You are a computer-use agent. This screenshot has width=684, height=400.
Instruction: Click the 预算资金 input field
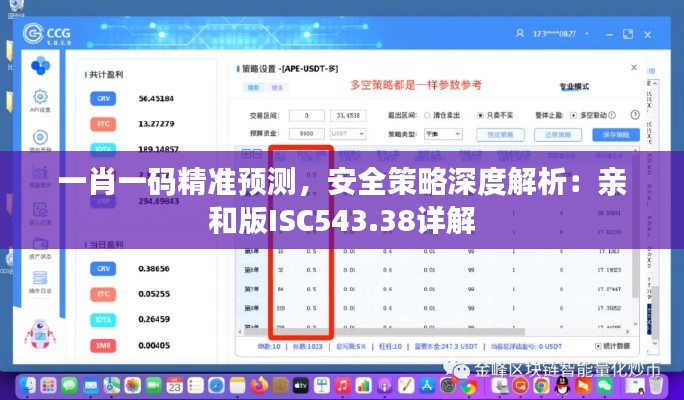(x=306, y=133)
